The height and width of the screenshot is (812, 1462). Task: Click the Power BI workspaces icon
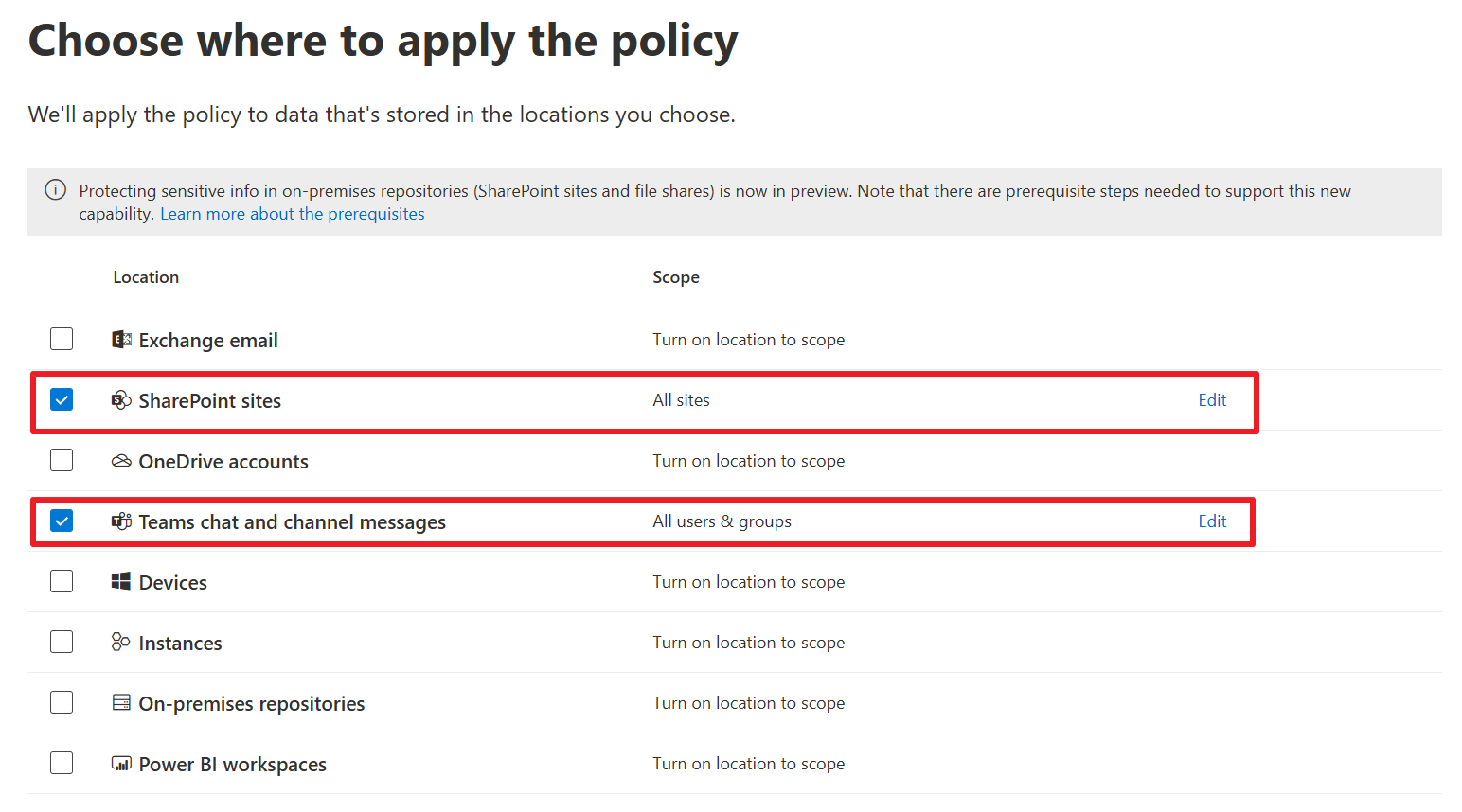(x=121, y=763)
